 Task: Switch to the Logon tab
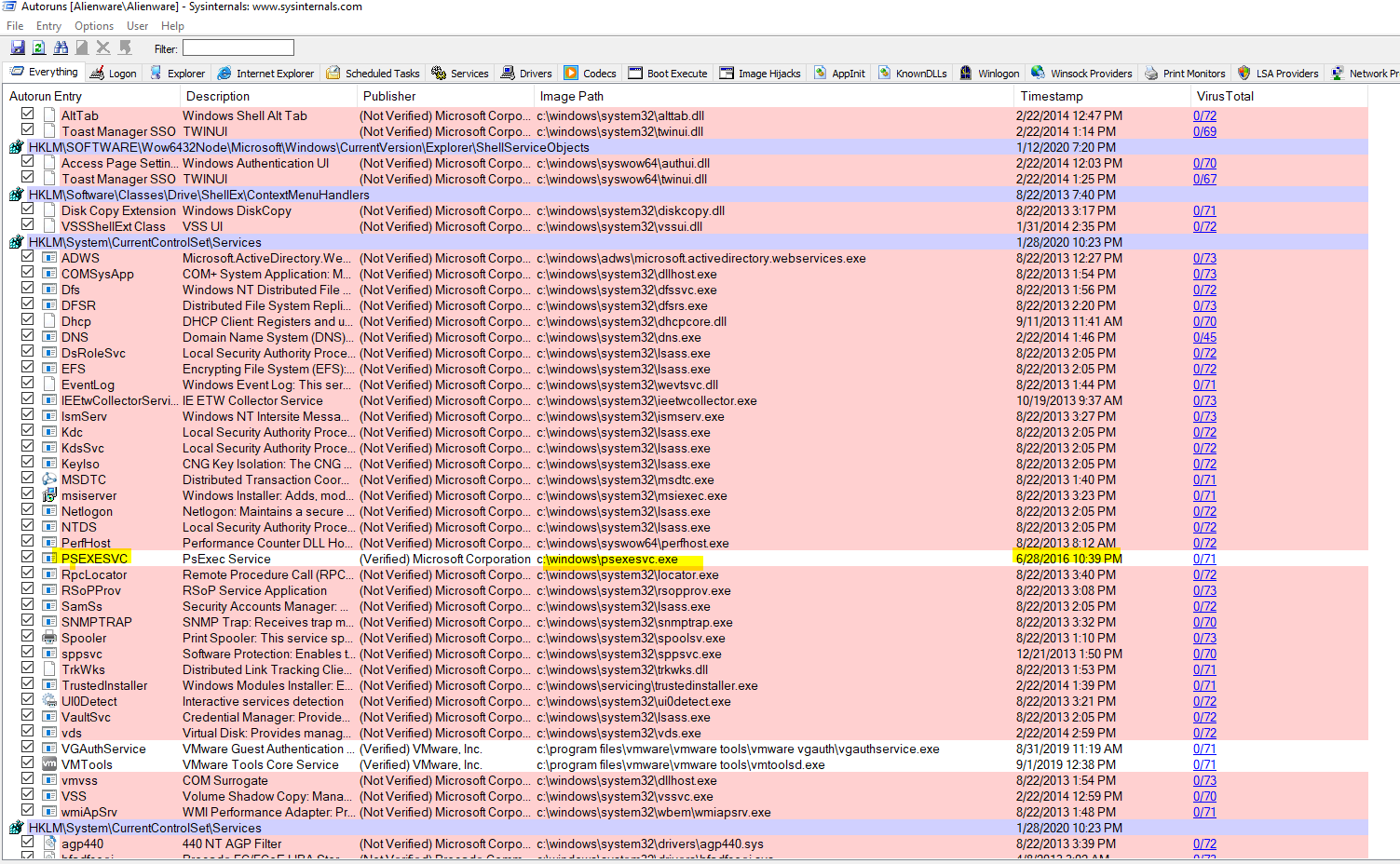113,73
